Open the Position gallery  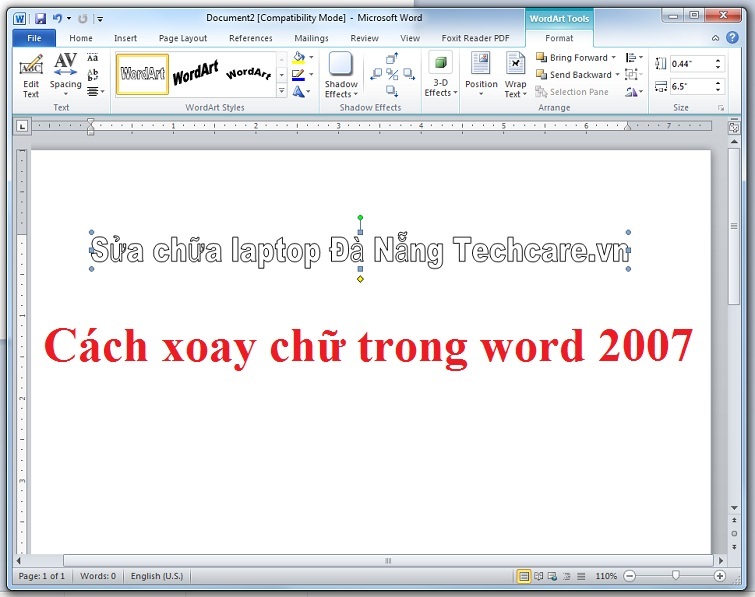pyautogui.click(x=481, y=75)
